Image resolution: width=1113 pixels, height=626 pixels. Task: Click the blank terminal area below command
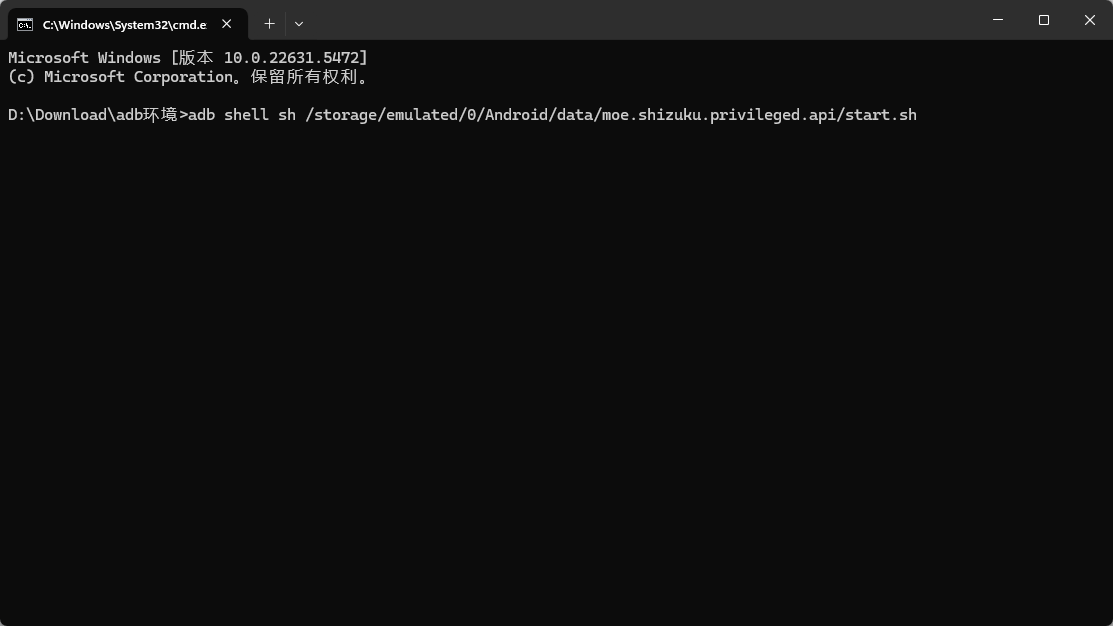coord(556,380)
